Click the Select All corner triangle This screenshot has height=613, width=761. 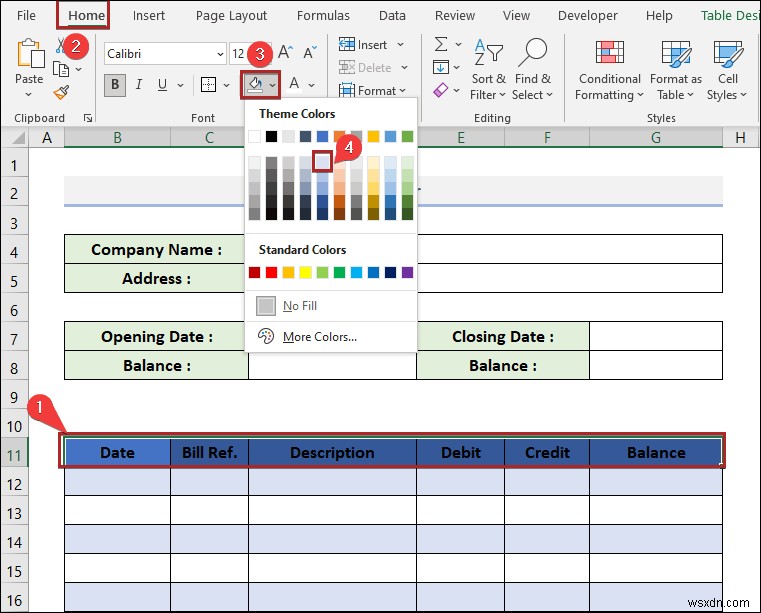[18, 138]
